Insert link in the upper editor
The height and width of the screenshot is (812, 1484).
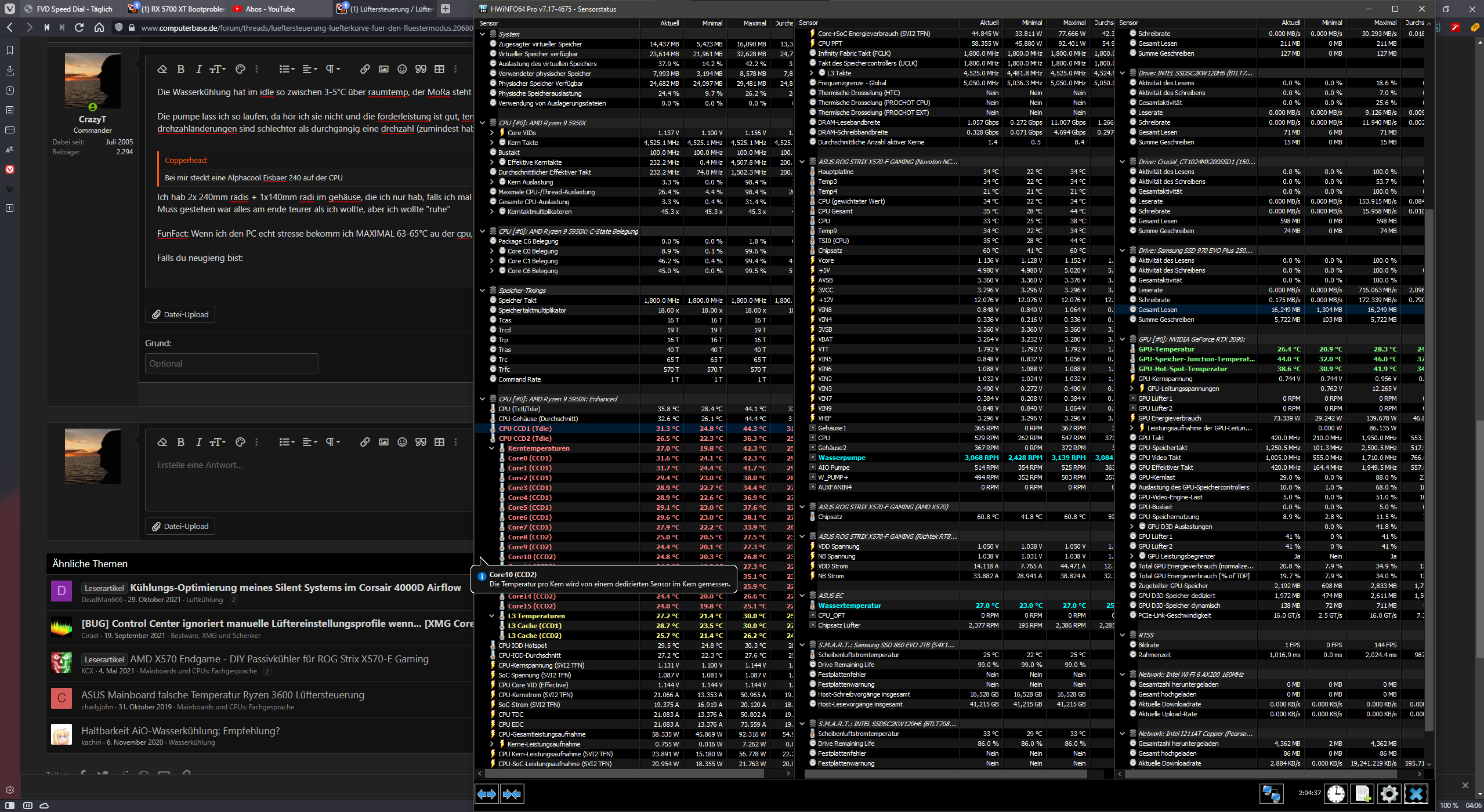pyautogui.click(x=365, y=69)
